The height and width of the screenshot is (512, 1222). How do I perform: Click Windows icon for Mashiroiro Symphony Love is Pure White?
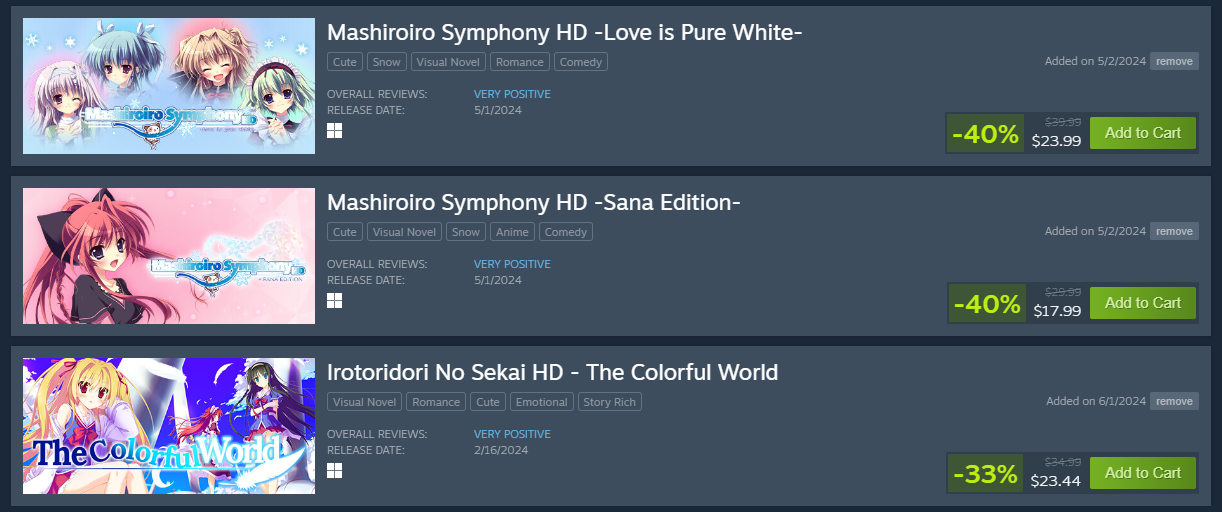(334, 131)
